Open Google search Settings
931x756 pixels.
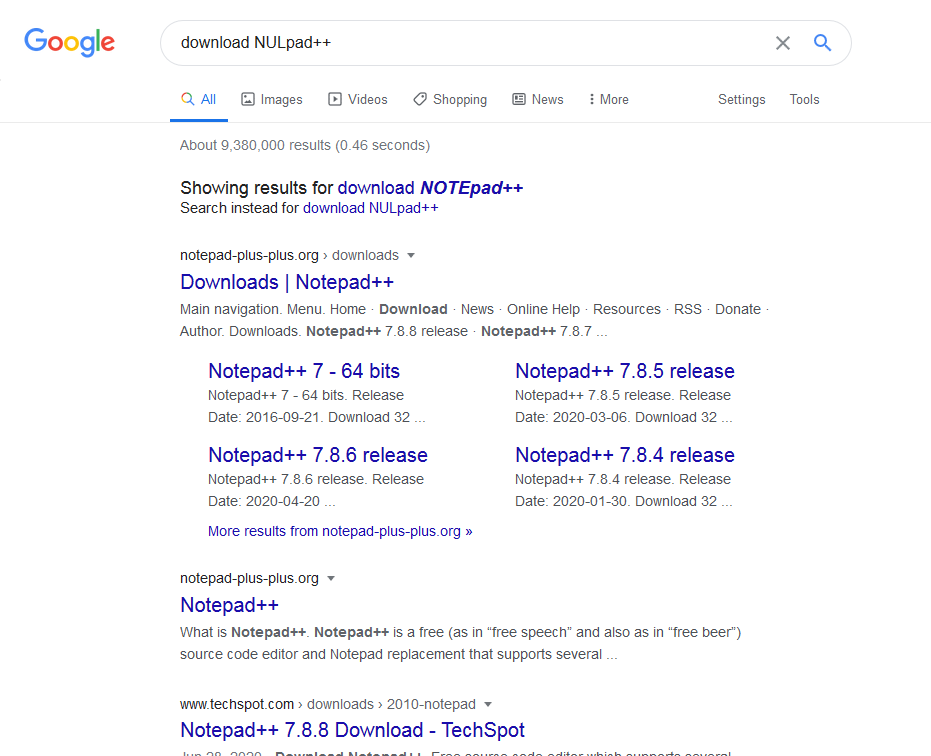tap(741, 99)
